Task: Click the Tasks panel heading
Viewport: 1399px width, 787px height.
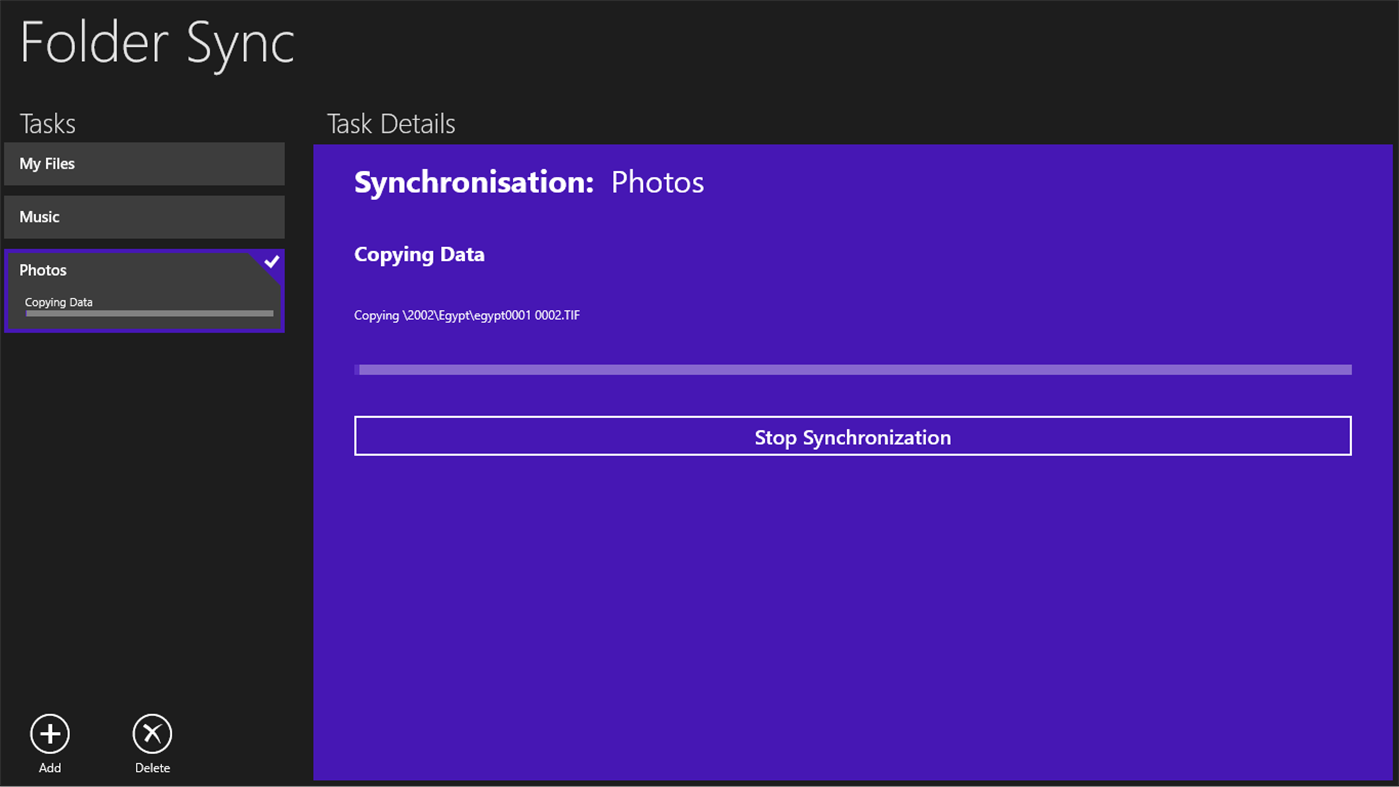Action: [x=48, y=123]
